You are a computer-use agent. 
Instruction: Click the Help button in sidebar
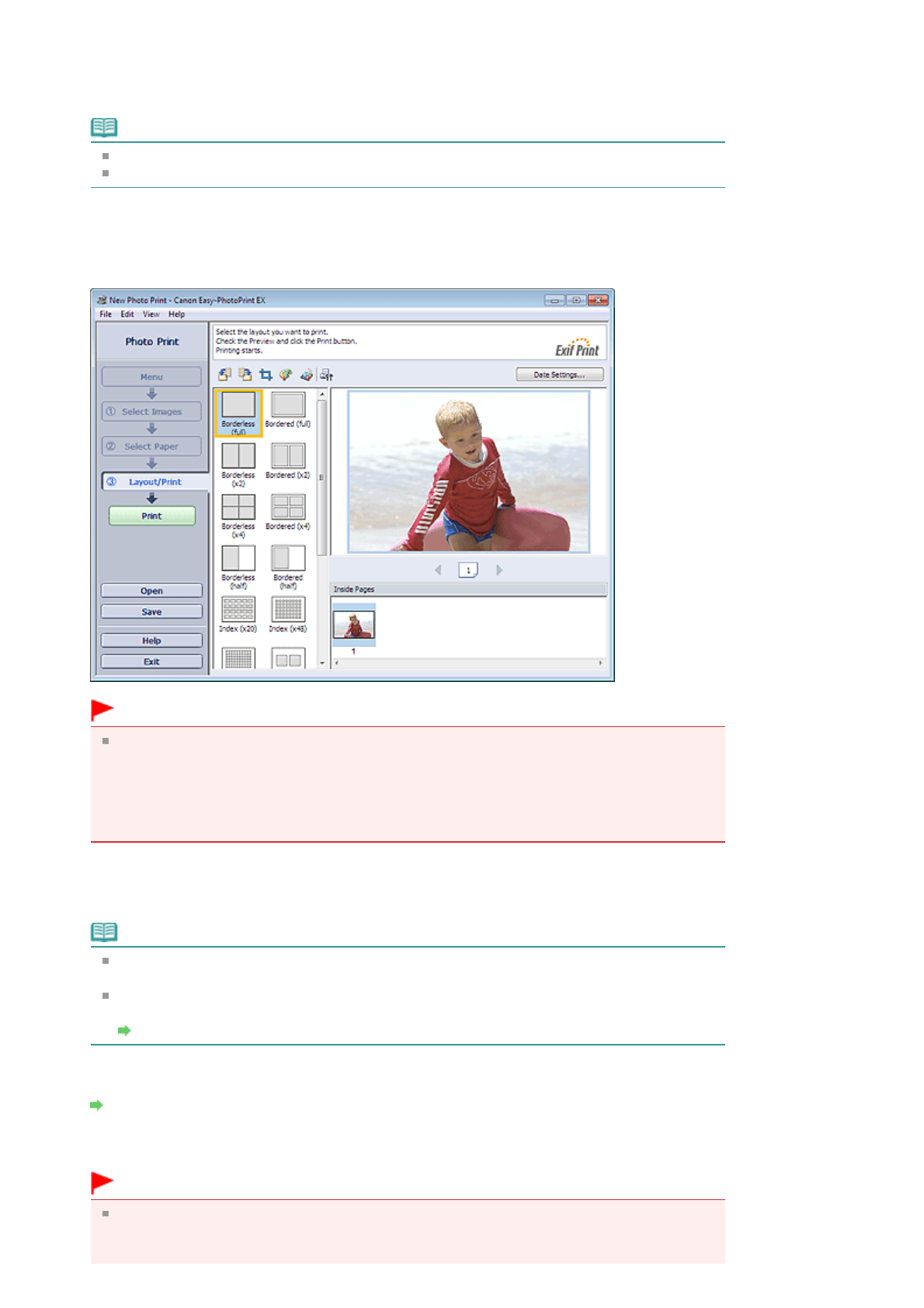click(x=151, y=641)
